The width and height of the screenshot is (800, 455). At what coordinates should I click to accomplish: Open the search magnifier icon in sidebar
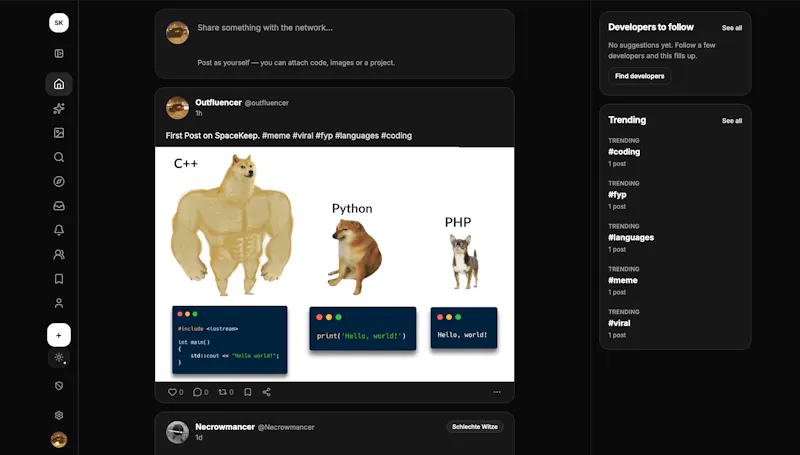coord(59,157)
